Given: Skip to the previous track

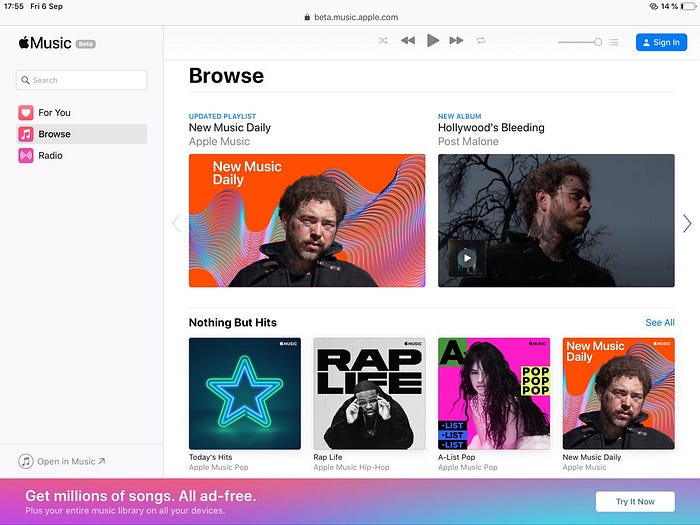Looking at the screenshot, I should (x=408, y=41).
